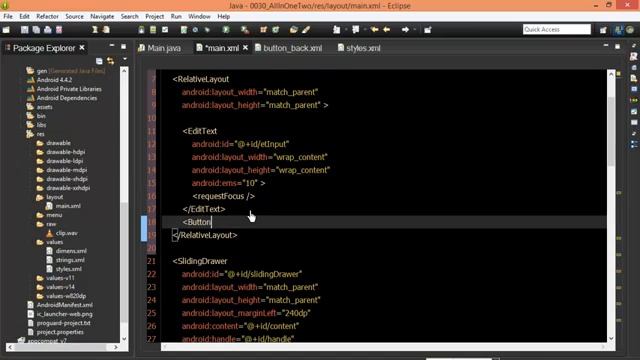Open the Refactor menu

click(47, 16)
